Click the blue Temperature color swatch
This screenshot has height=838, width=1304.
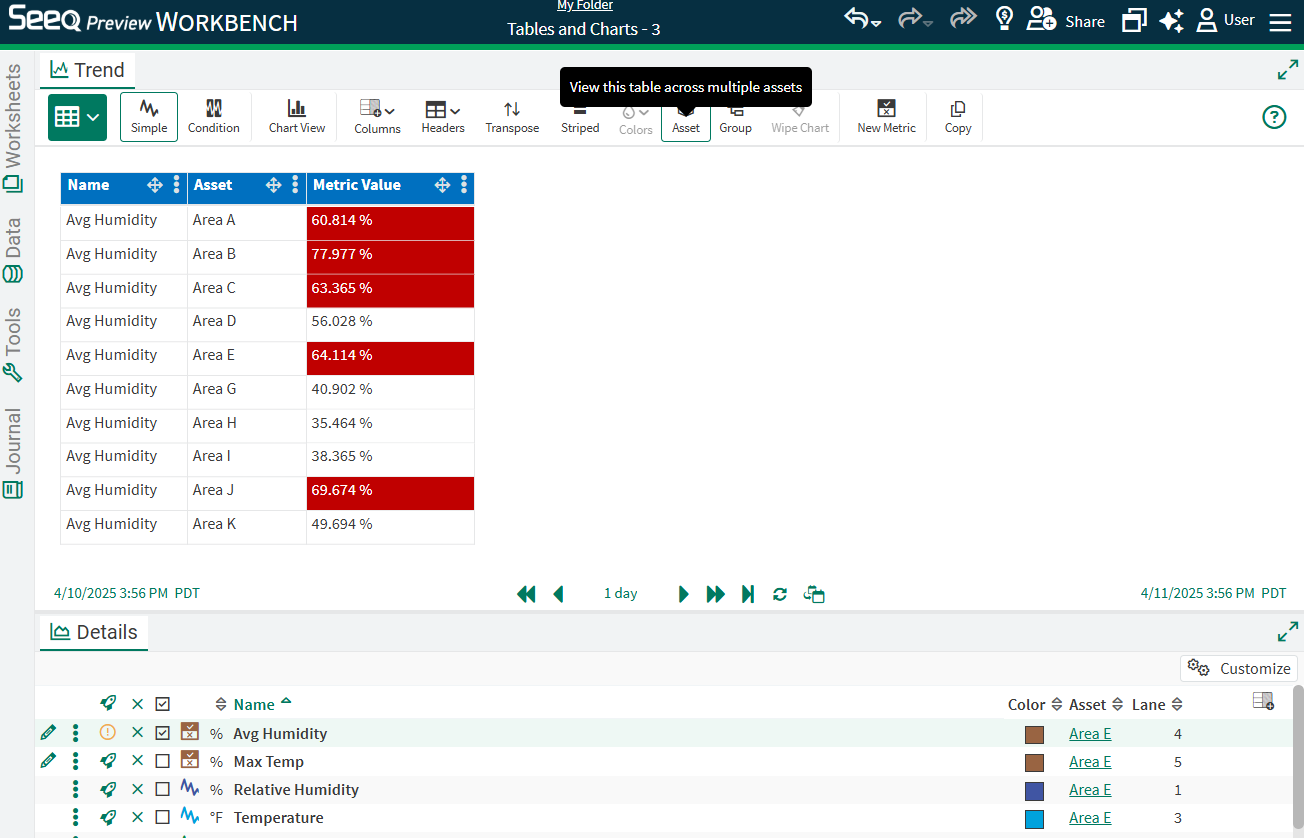[x=1034, y=818]
